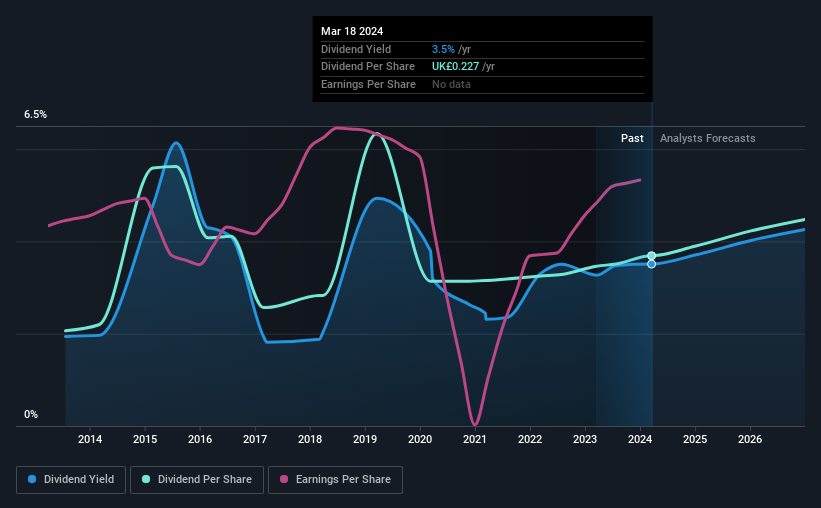
Task: Toggle the Dividend Yield legend series
Action: (71, 480)
